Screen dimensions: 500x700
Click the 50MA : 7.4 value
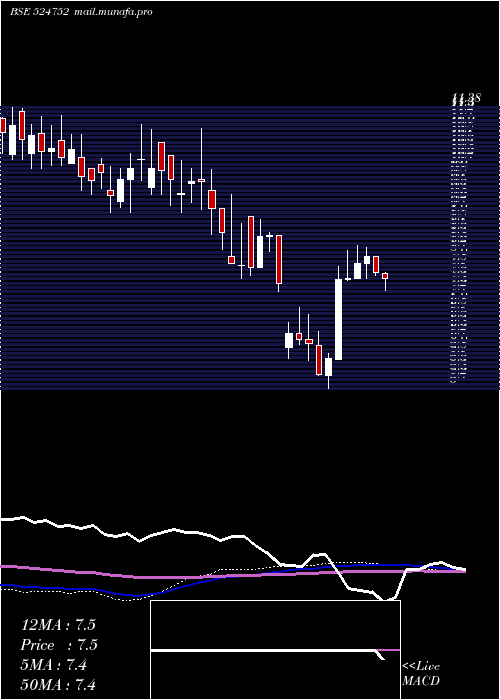(x=58, y=684)
